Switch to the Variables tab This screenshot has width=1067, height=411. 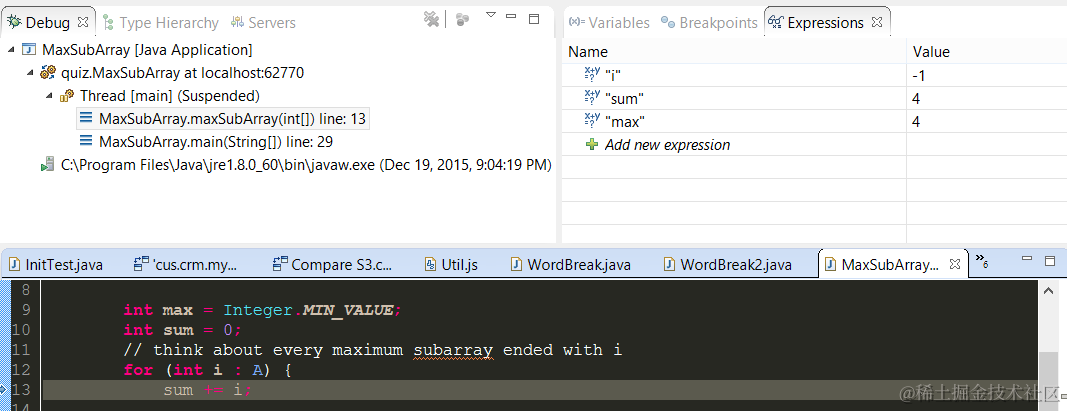pyautogui.click(x=608, y=22)
